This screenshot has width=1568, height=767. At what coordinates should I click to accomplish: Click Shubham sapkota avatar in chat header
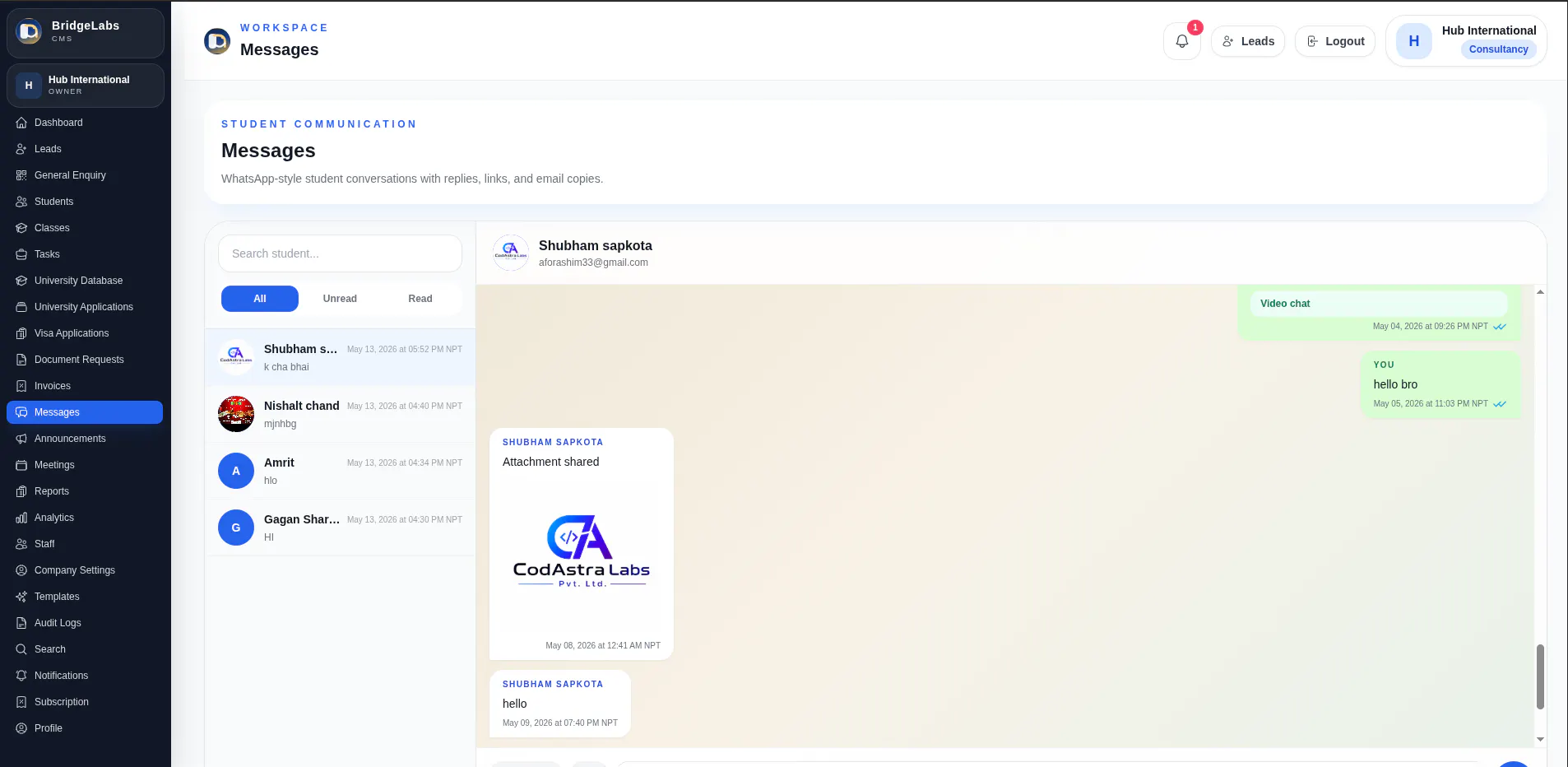click(510, 253)
